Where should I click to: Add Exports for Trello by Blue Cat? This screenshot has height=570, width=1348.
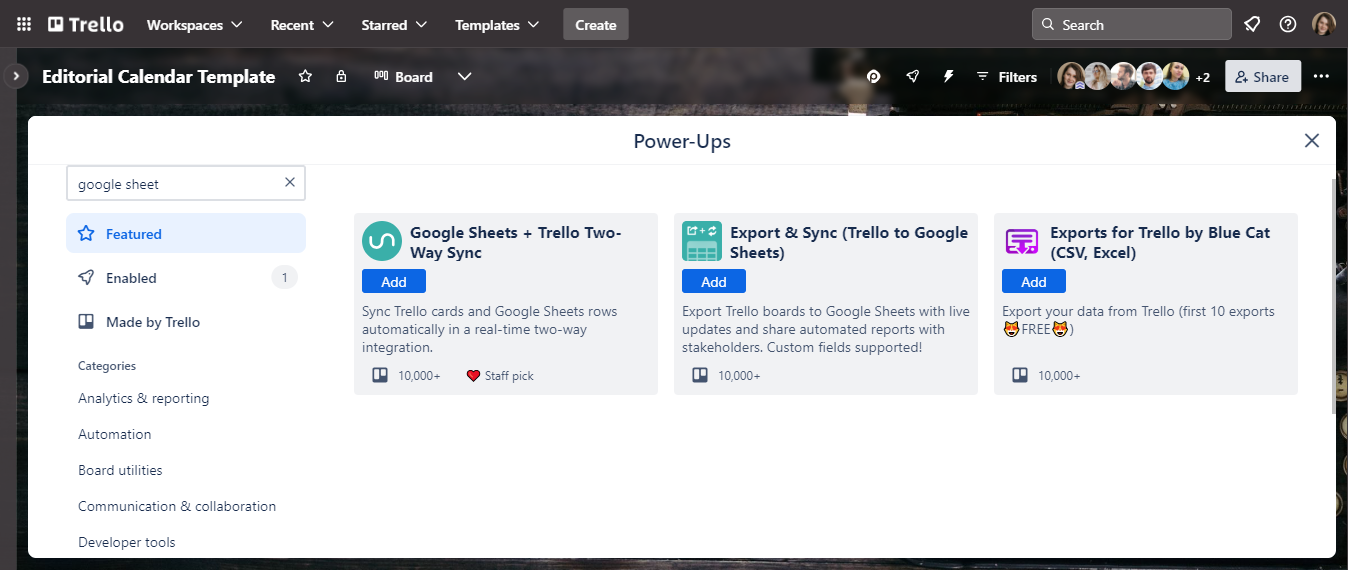[x=1033, y=282]
